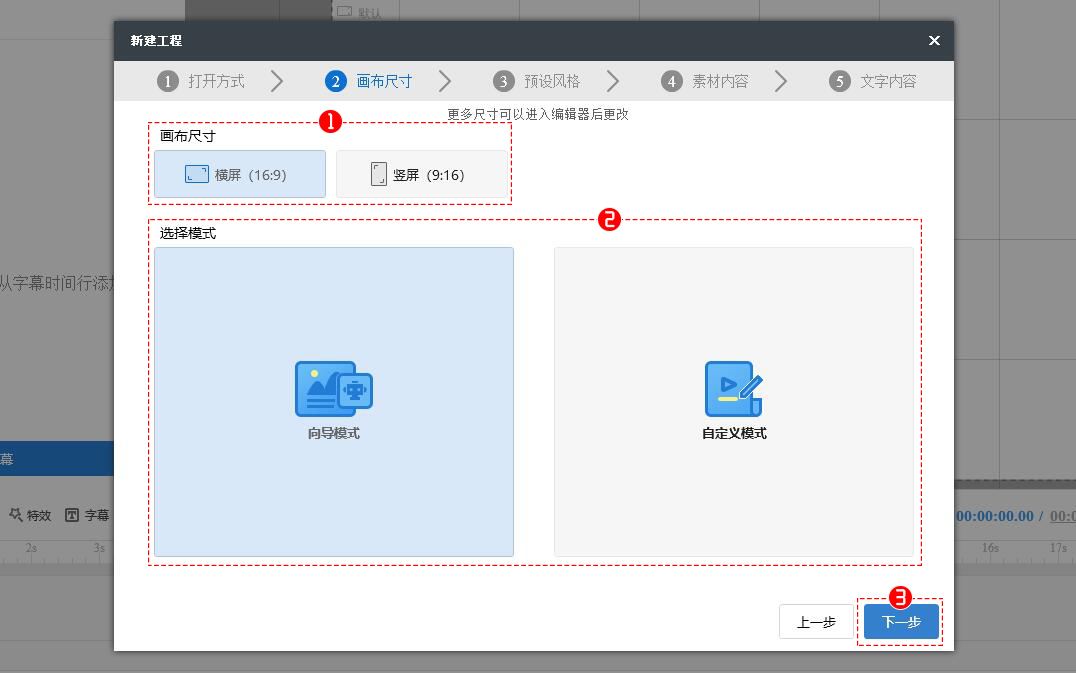The width and height of the screenshot is (1076, 673).
Task: Jump to the 素材内容 step
Action: pyautogui.click(x=720, y=82)
